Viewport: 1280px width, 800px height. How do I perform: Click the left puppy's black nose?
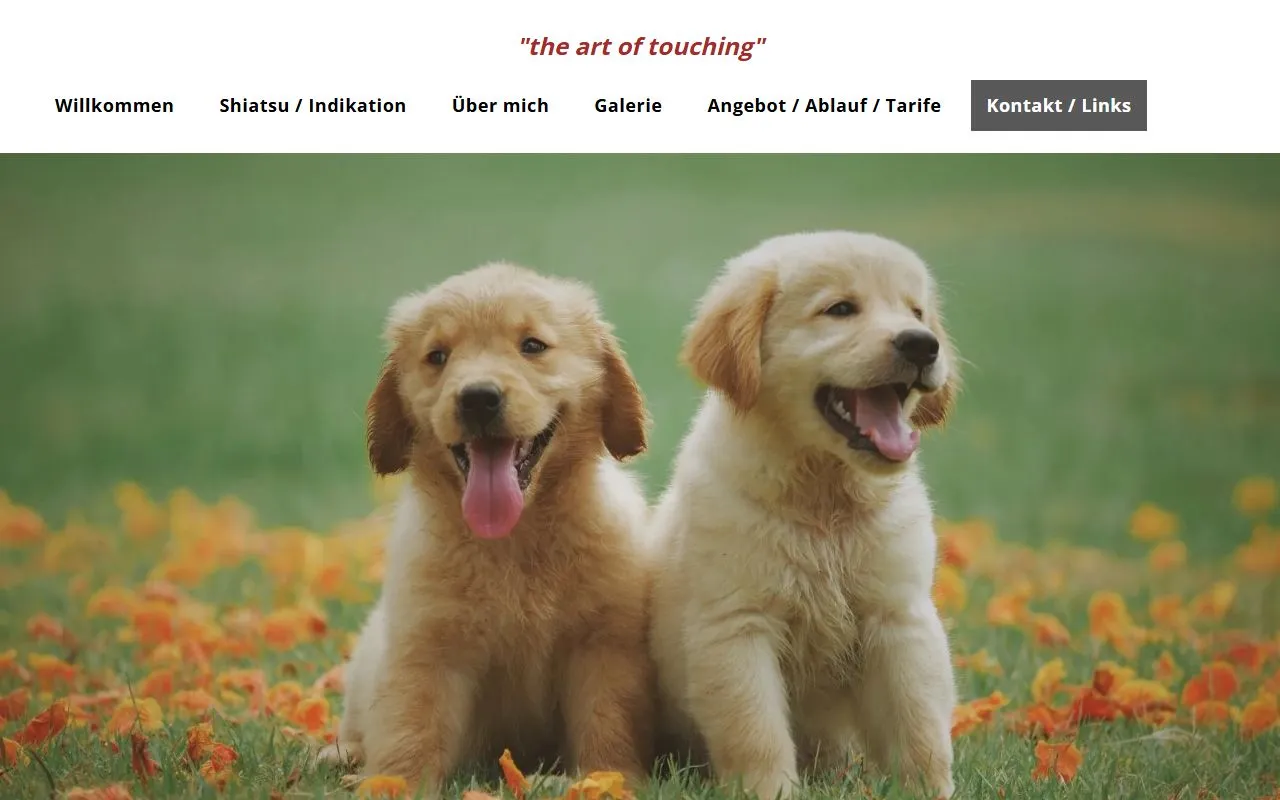point(480,402)
